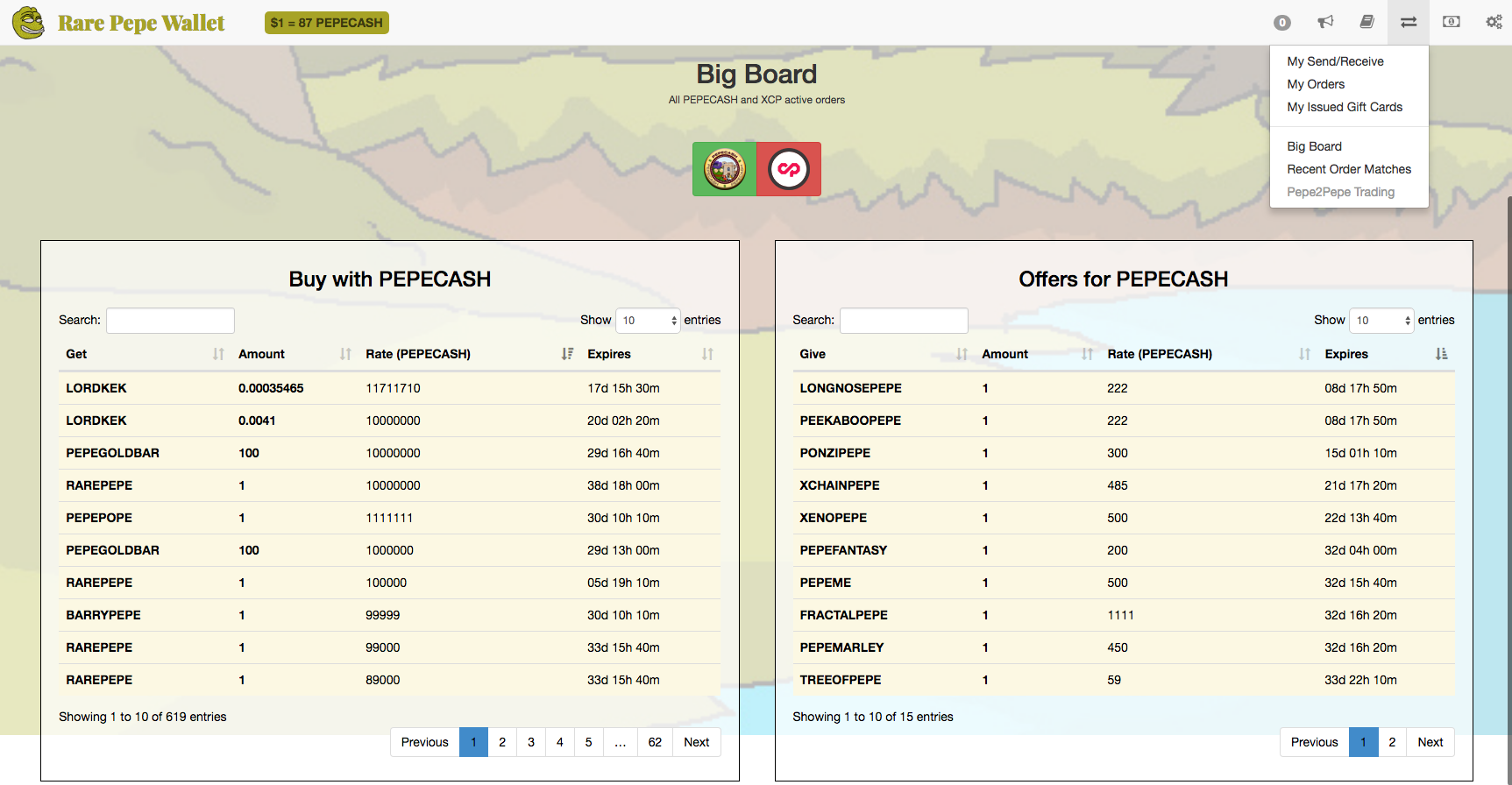This screenshot has width=1512, height=785.
Task: Go to page 3 of Buy table
Action: [531, 742]
